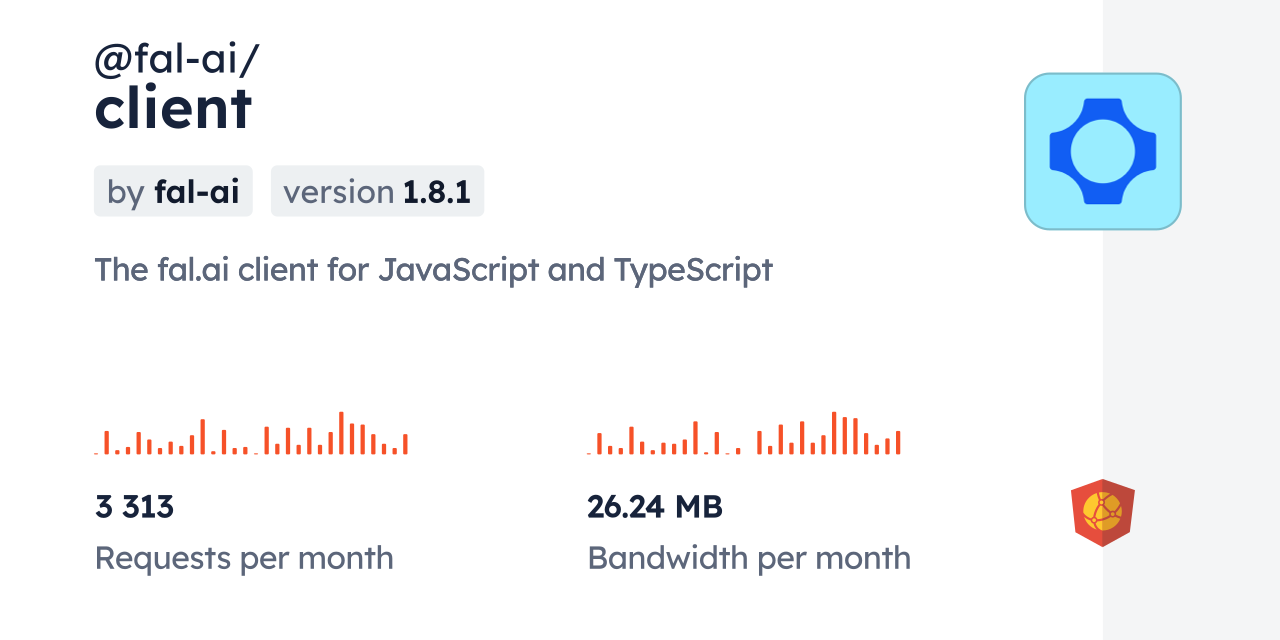
Task: Select the "client" package name heading
Action: (173, 108)
